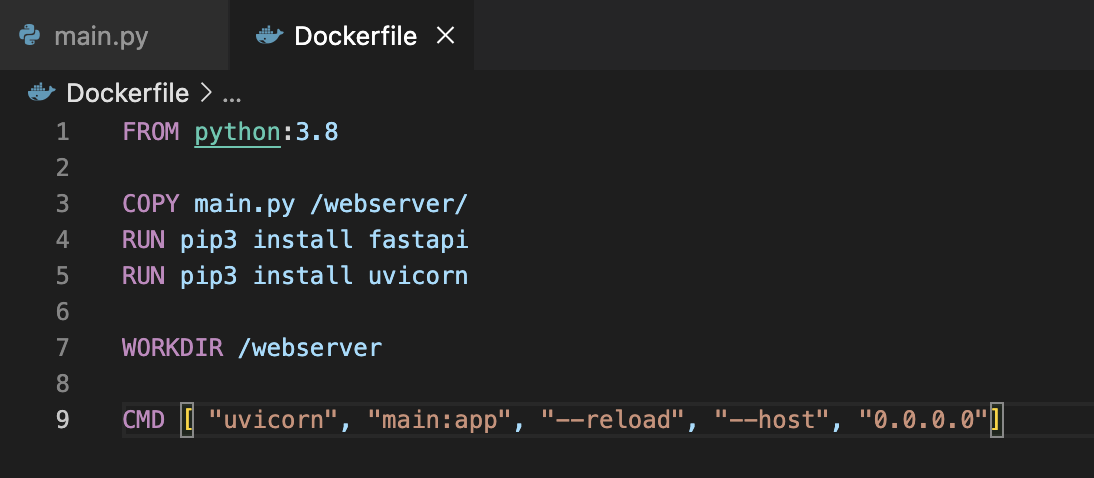Click the COPY instruction keyword
Image resolution: width=1094 pixels, height=478 pixels.
tap(151, 204)
